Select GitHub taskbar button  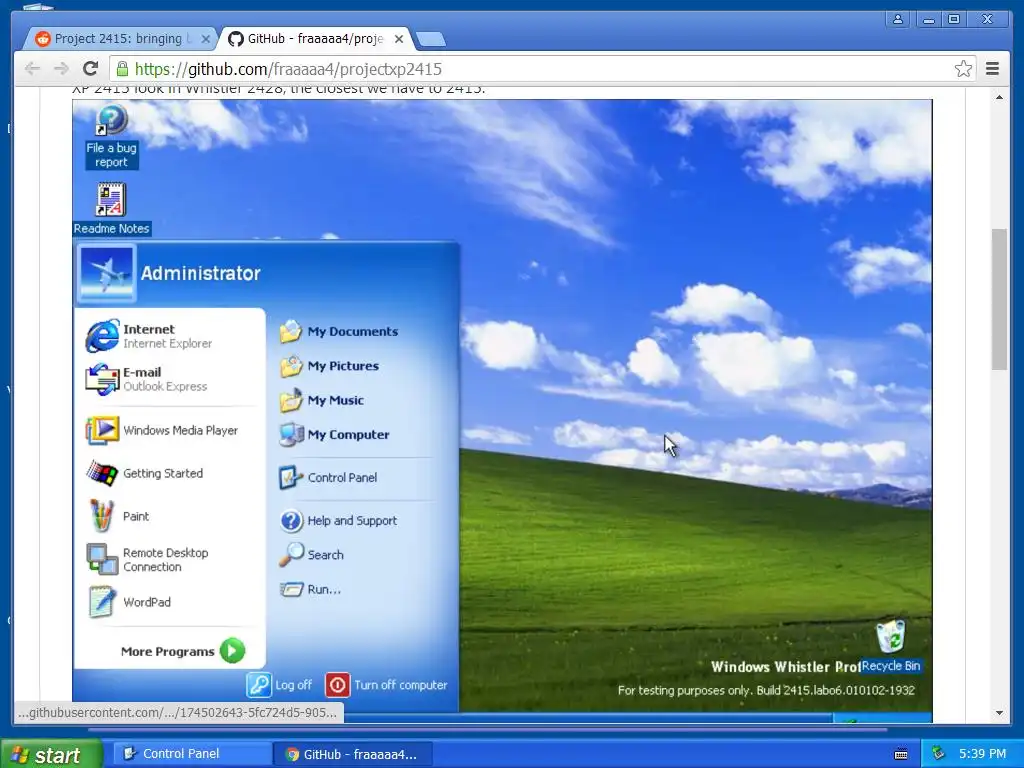click(x=353, y=754)
